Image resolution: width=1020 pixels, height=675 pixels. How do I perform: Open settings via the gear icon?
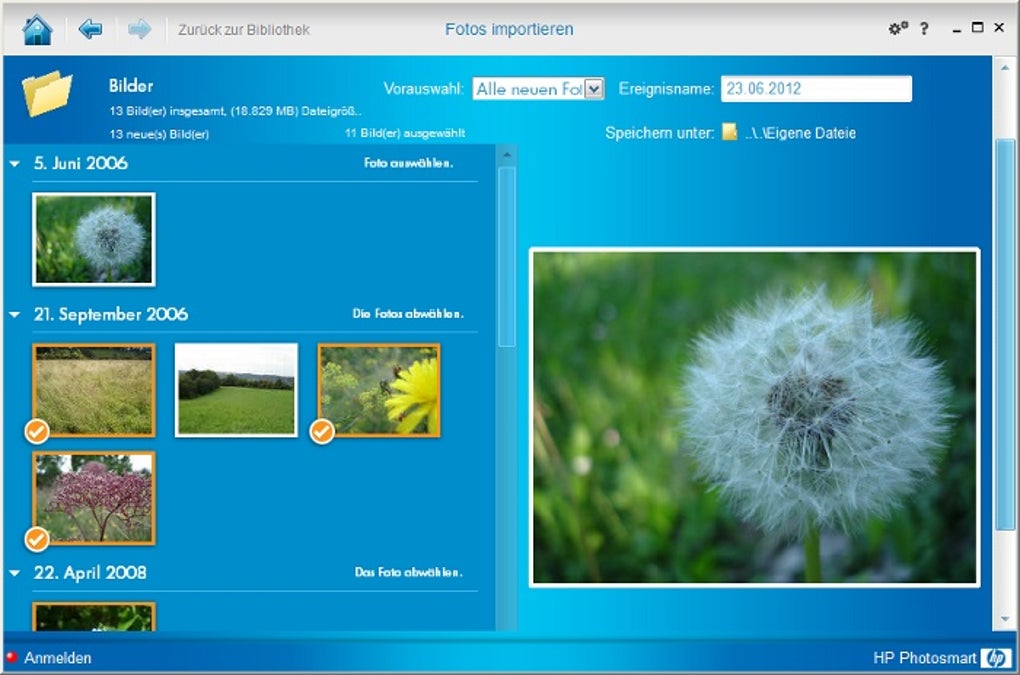pos(896,28)
